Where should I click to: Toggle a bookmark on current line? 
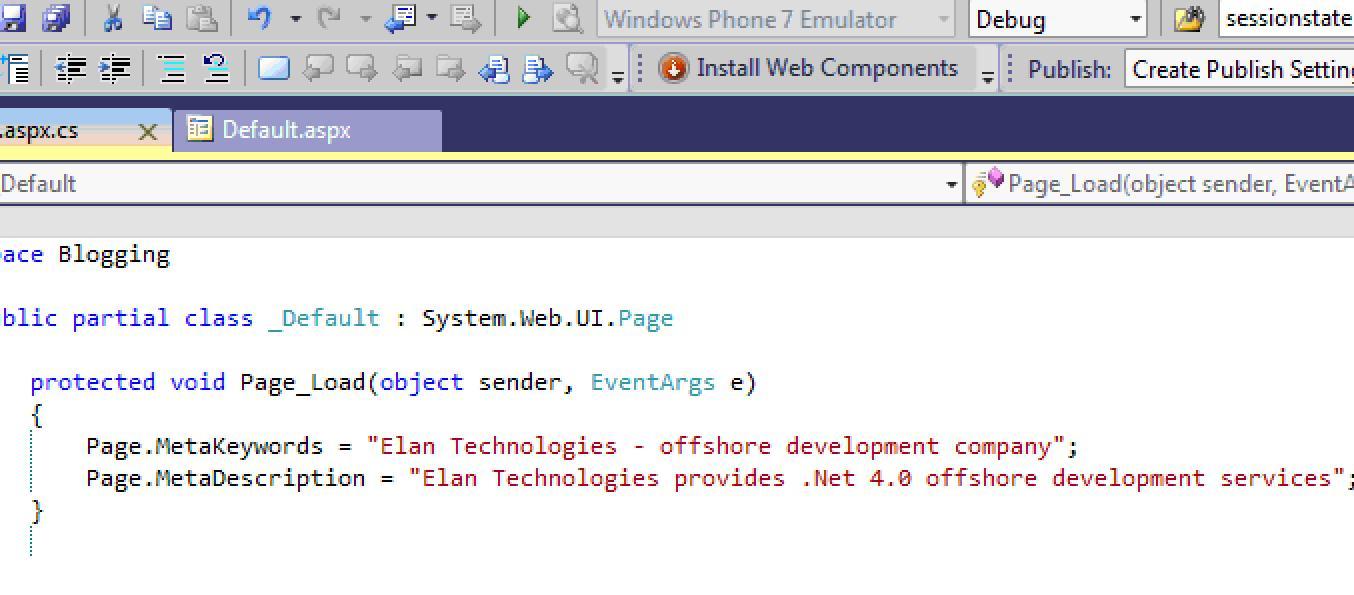point(274,68)
